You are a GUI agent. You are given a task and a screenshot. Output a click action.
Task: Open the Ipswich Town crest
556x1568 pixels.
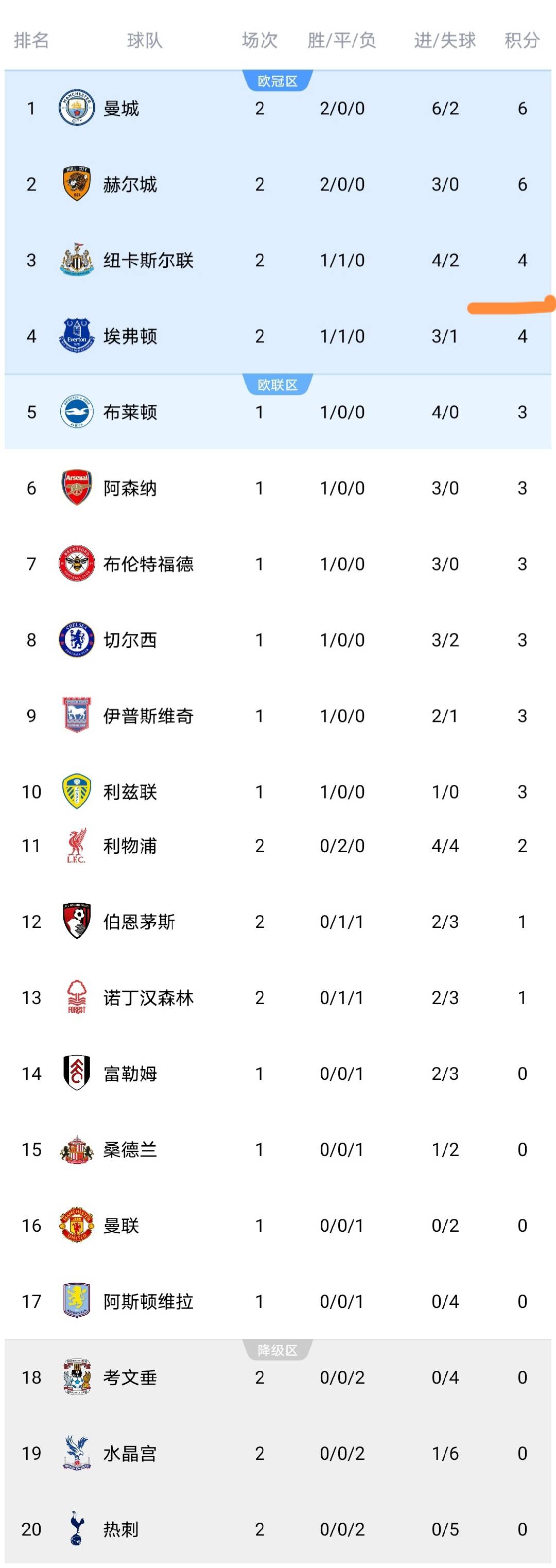click(77, 715)
